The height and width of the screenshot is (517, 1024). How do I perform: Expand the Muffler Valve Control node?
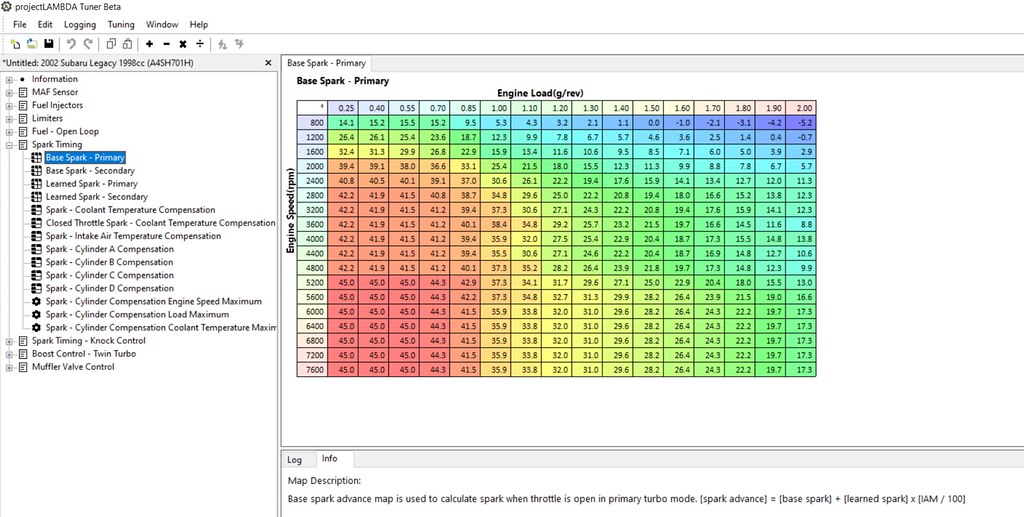click(x=10, y=367)
